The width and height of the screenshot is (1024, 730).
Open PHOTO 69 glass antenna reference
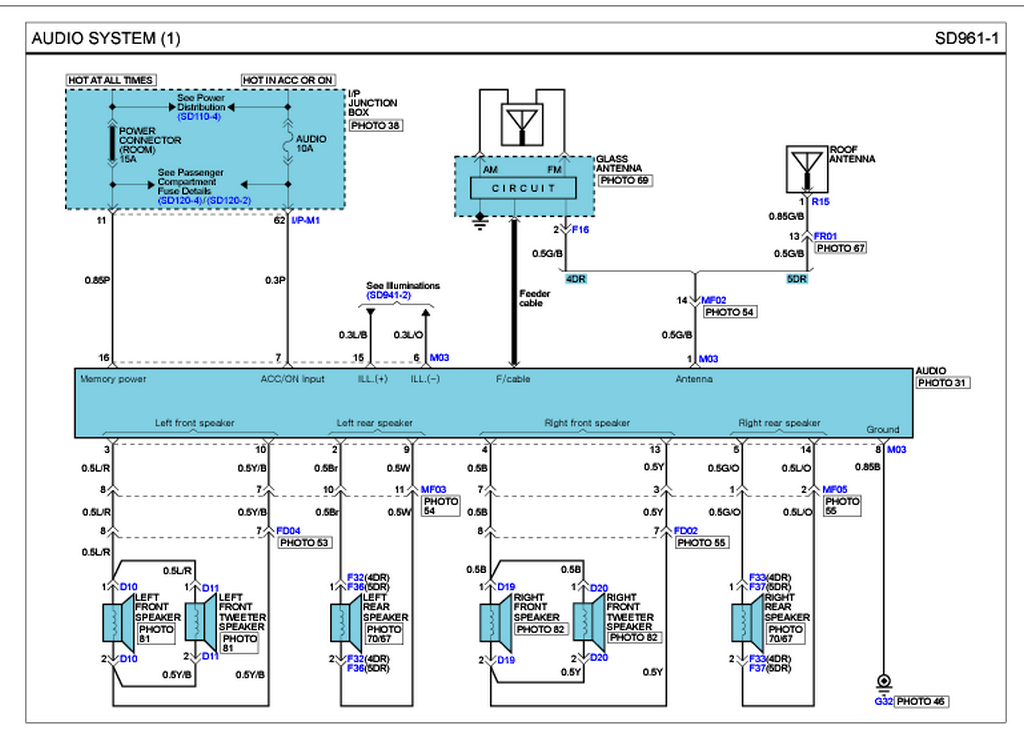(x=625, y=180)
